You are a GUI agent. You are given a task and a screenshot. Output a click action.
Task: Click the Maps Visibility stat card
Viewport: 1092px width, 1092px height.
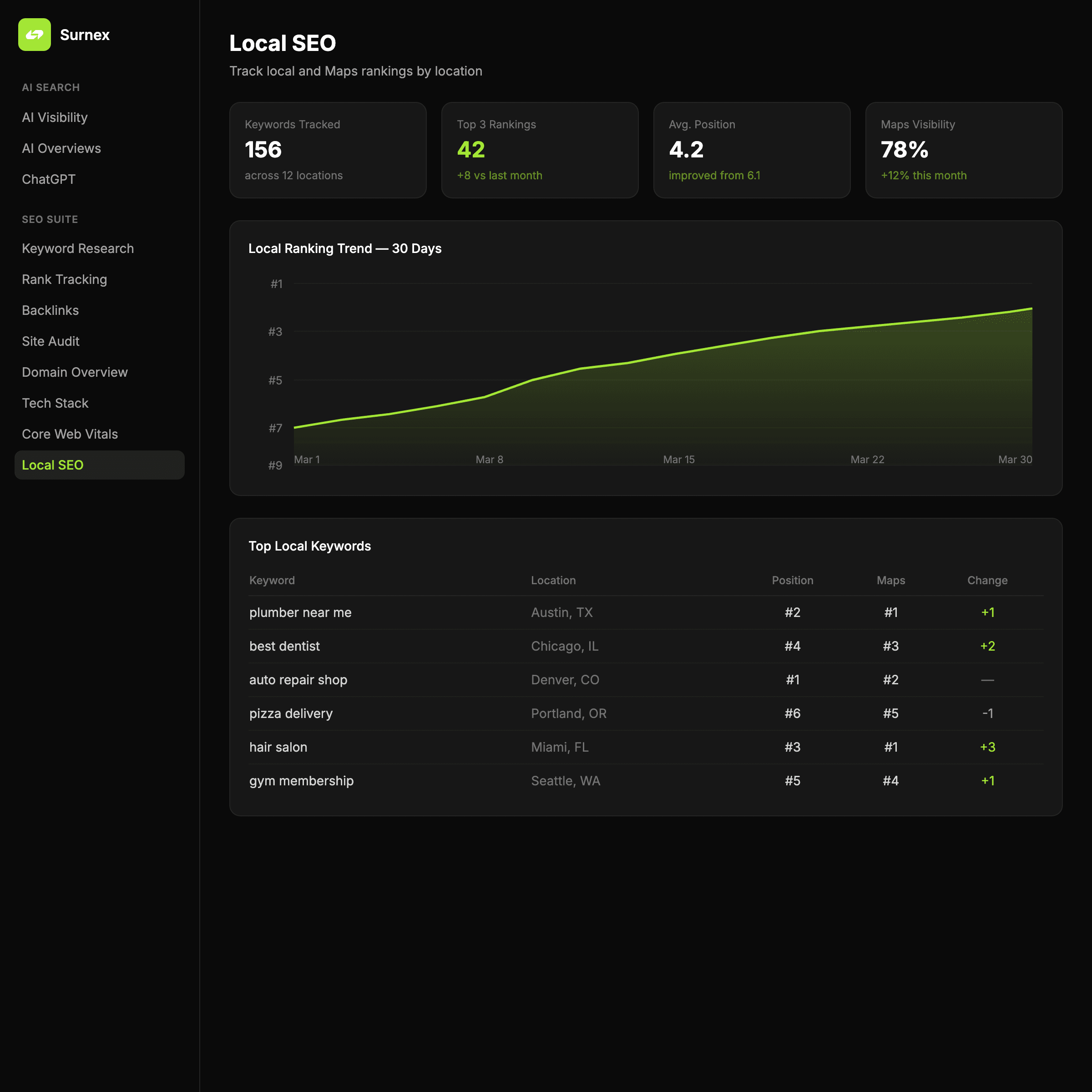click(964, 150)
